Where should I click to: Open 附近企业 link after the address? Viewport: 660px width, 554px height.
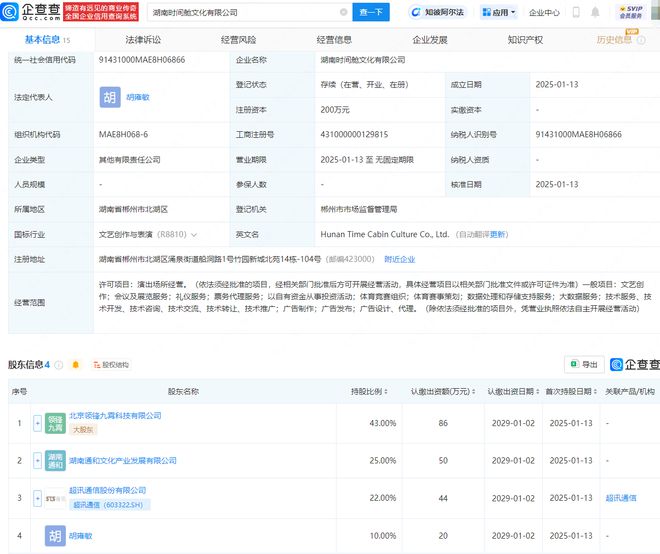[x=399, y=259]
